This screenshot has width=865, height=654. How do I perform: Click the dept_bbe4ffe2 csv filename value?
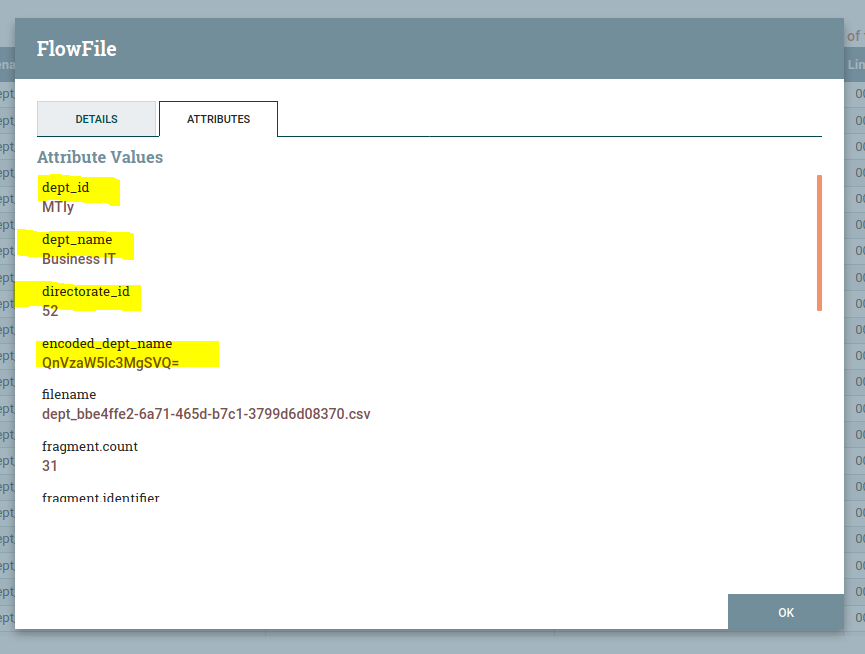206,414
